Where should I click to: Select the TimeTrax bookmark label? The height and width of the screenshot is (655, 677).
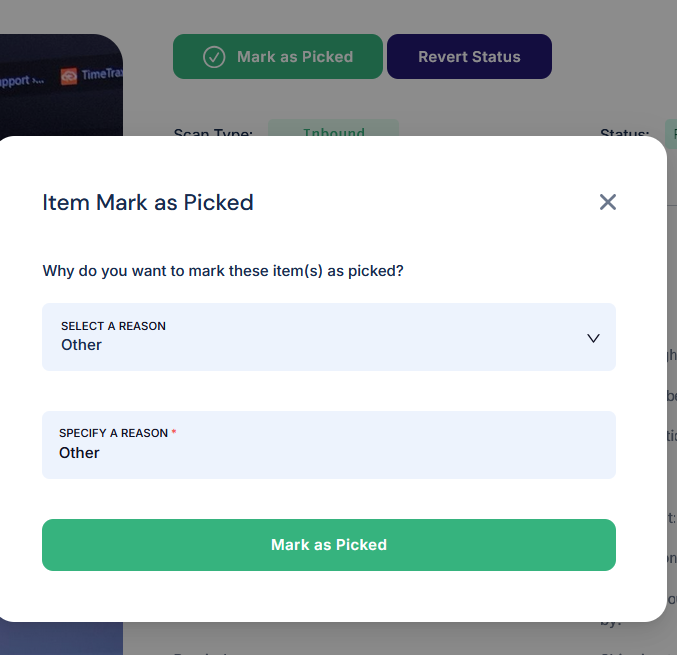tap(102, 74)
